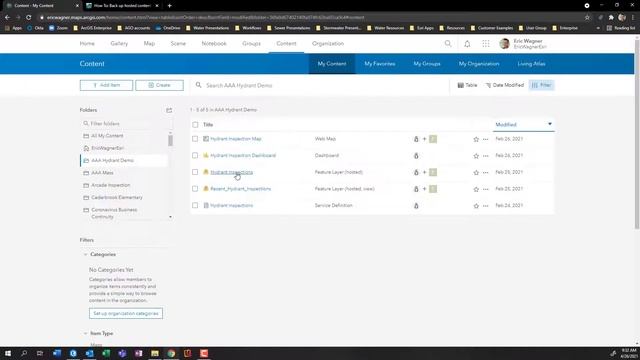Toggle the Filter panel button
This screenshot has height=360, width=640.
pyautogui.click(x=542, y=85)
